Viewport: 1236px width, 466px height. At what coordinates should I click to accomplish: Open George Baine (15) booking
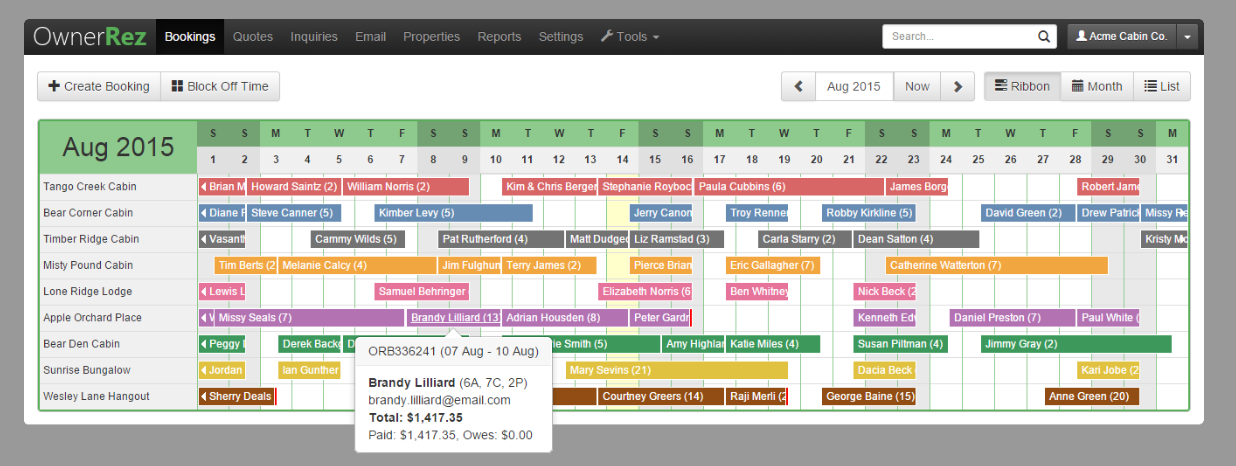[868, 397]
